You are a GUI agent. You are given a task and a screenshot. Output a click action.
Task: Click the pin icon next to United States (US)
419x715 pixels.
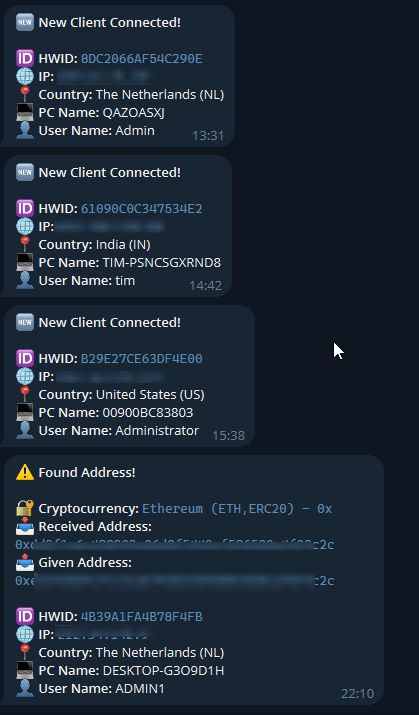(25, 394)
